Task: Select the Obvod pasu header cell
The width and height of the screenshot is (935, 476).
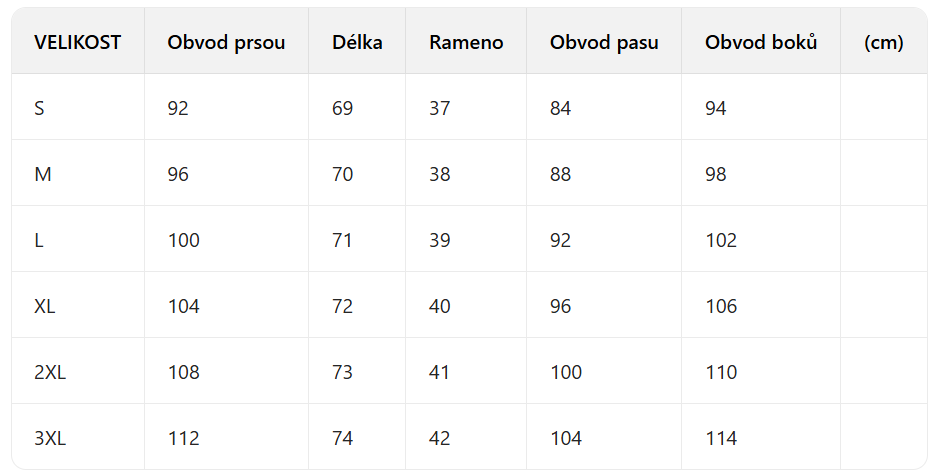Action: click(x=604, y=42)
